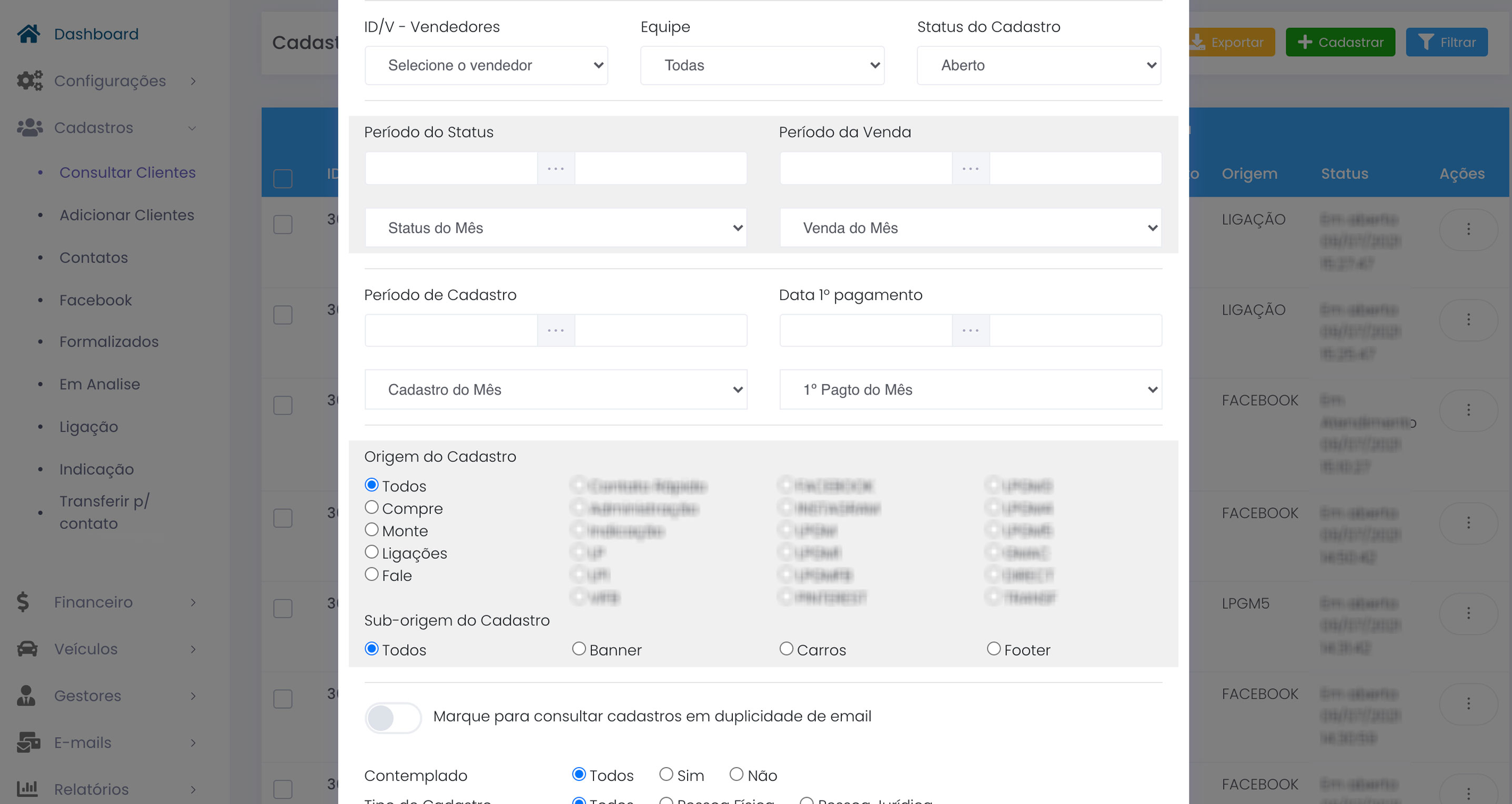Click the Financeiro dollar icon
Image resolution: width=1512 pixels, height=804 pixels.
pyautogui.click(x=22, y=602)
